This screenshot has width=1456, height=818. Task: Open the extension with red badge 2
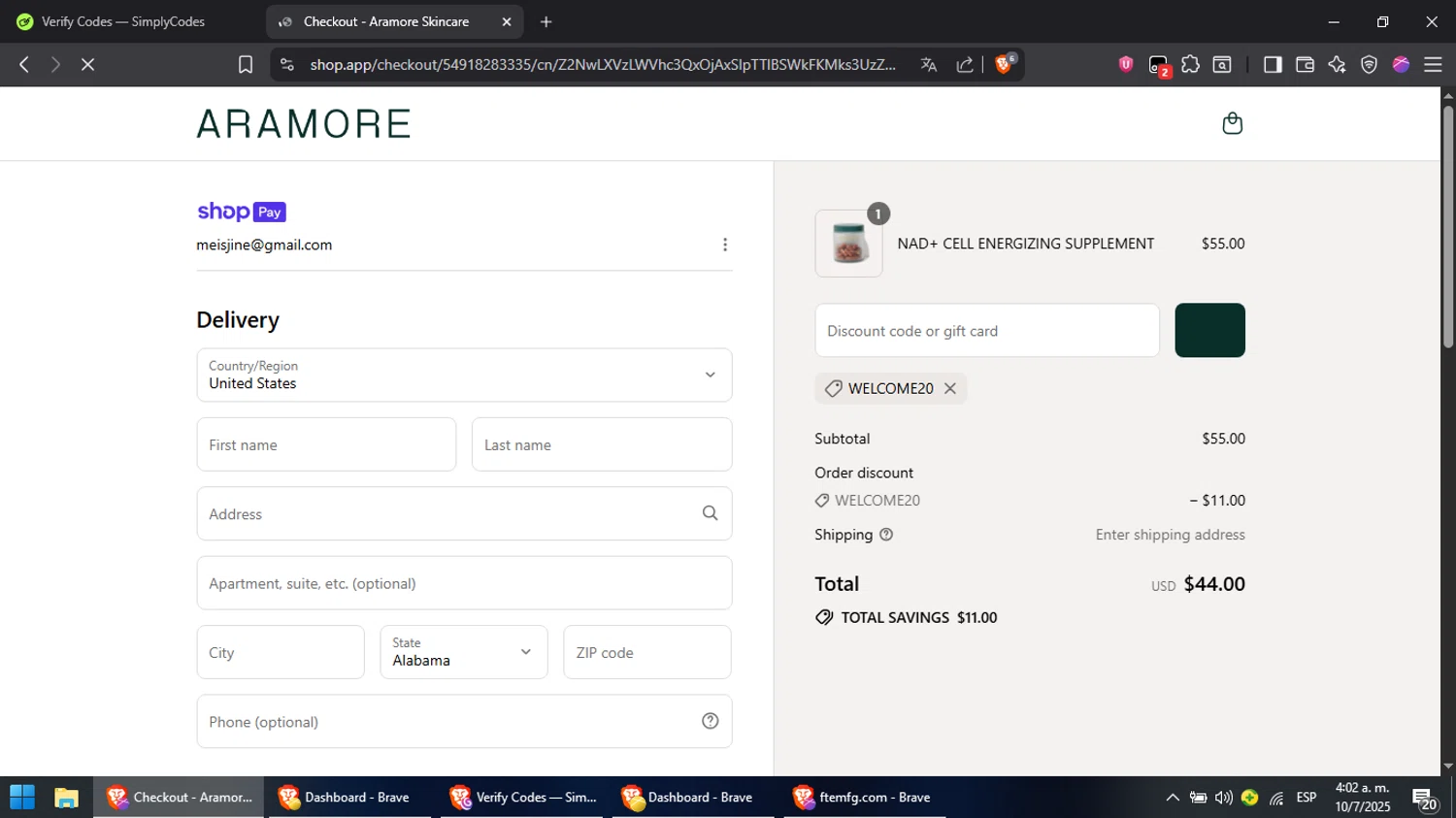click(1159, 65)
